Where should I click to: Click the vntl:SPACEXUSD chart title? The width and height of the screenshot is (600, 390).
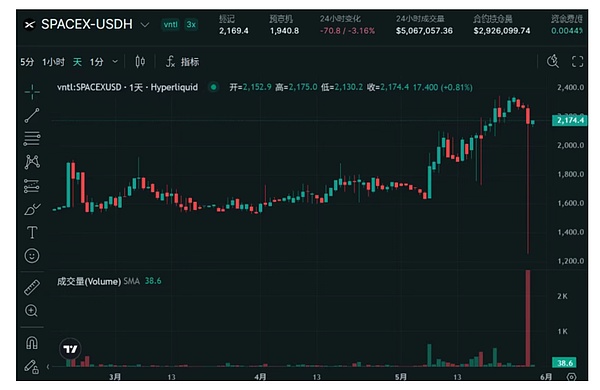[x=127, y=87]
